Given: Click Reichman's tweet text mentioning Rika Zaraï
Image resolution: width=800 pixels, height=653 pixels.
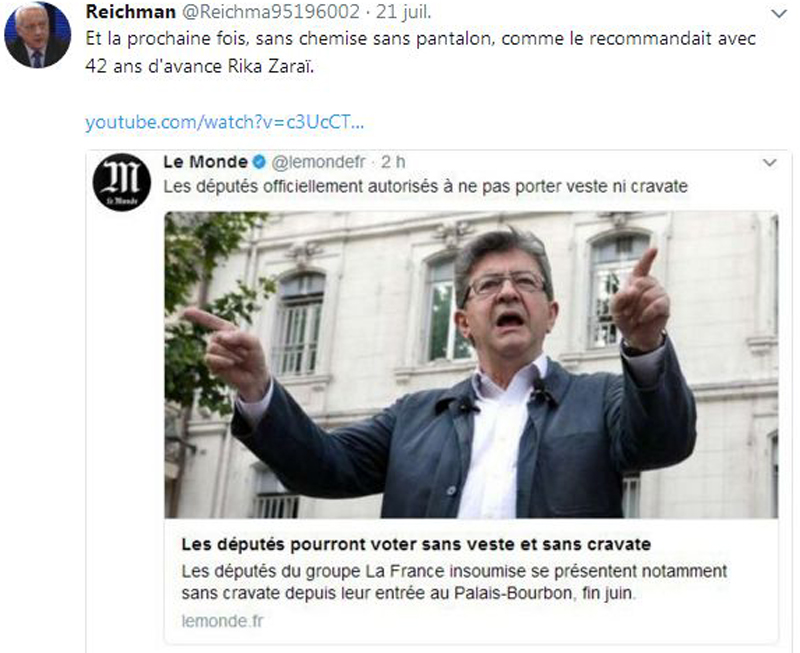Looking at the screenshot, I should [x=421, y=53].
